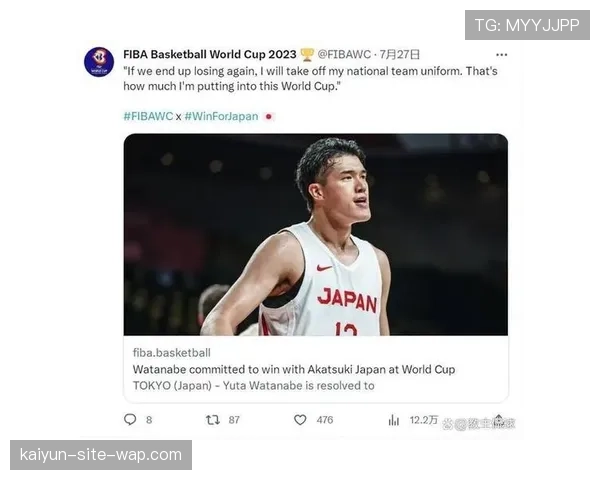Click the view analytics bar chart icon
The height and width of the screenshot is (480, 600).
pos(394,421)
